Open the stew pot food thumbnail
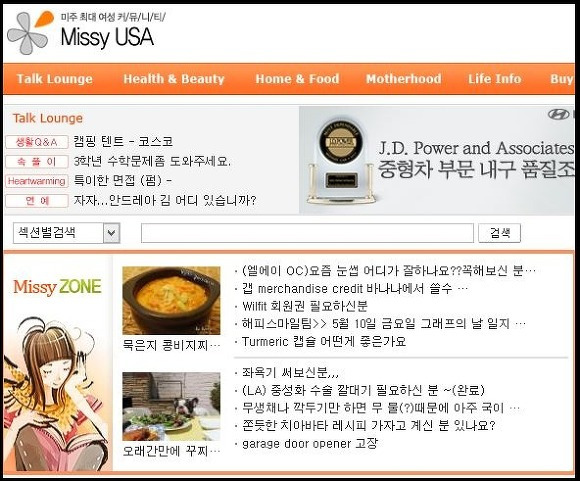This screenshot has height=481, width=580. tap(171, 300)
